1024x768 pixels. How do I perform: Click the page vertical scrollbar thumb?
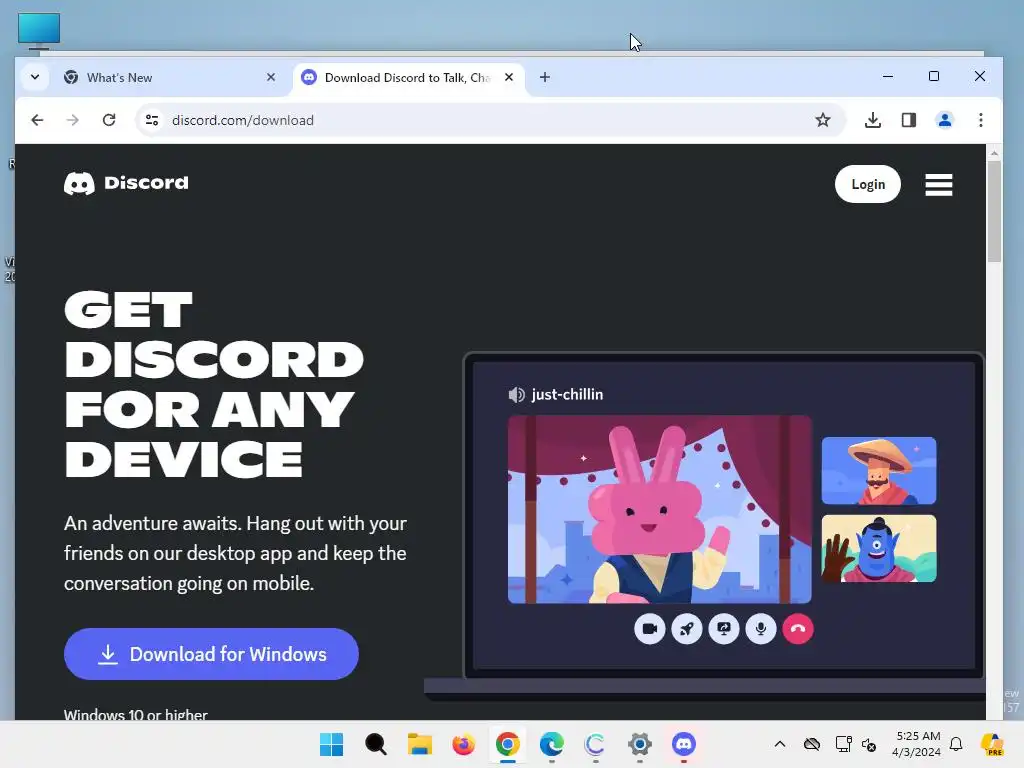tap(994, 211)
